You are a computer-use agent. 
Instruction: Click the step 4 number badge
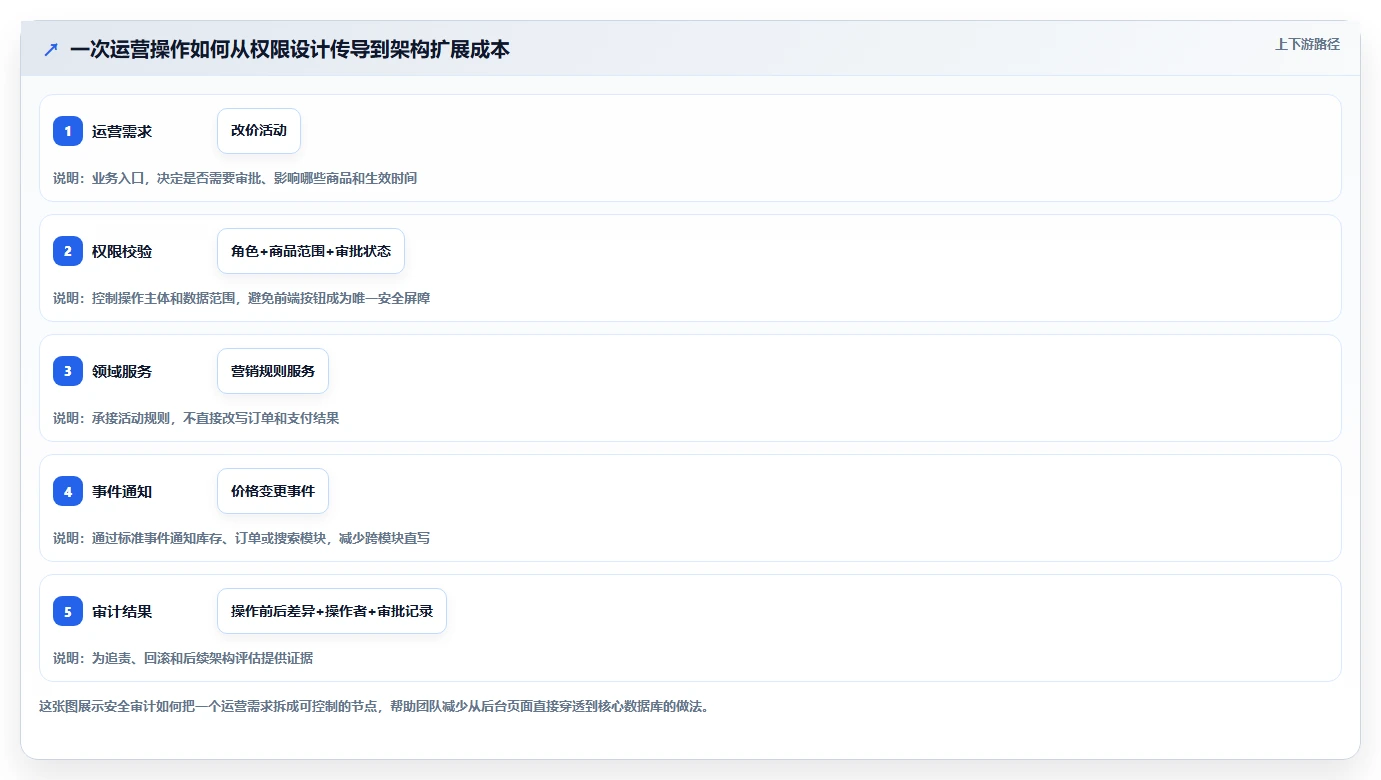[68, 491]
